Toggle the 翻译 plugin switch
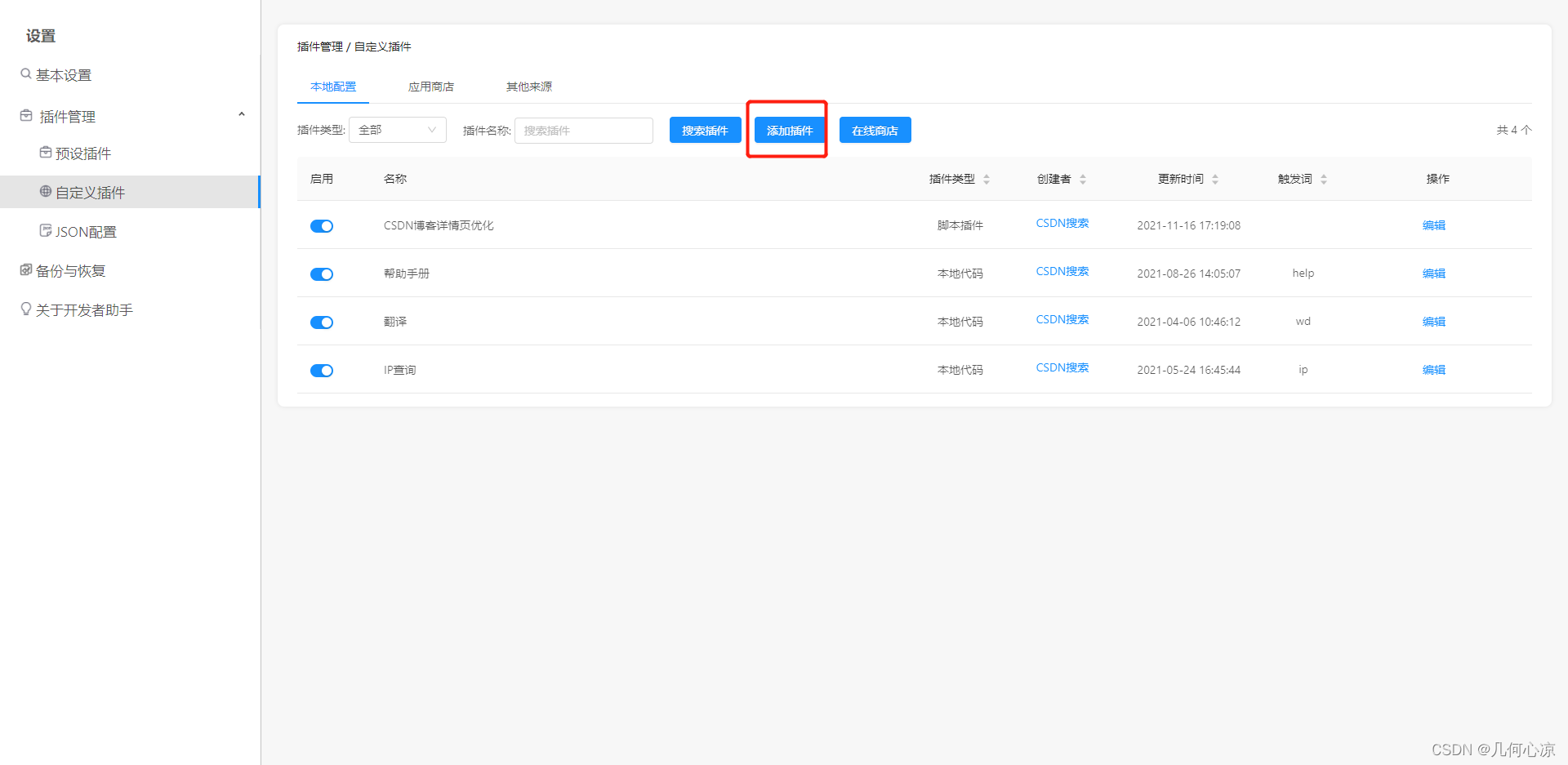Screen dimensions: 1568x765 (x=322, y=322)
